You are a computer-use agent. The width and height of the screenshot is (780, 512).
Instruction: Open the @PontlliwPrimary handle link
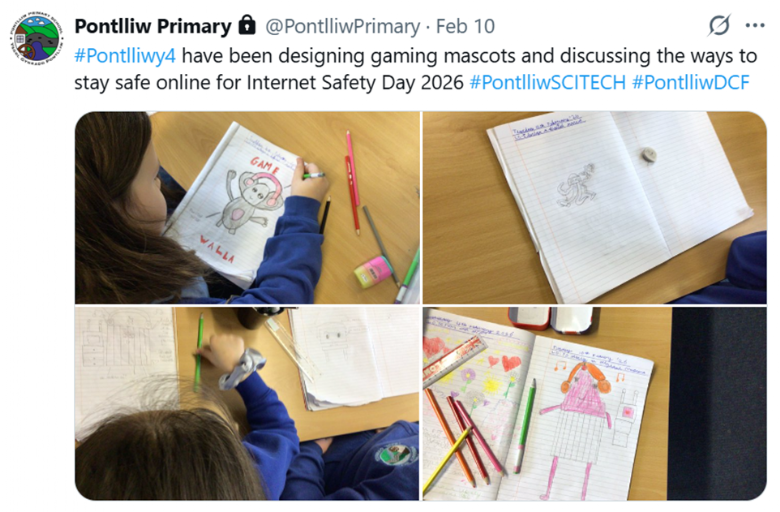pyautogui.click(x=342, y=26)
